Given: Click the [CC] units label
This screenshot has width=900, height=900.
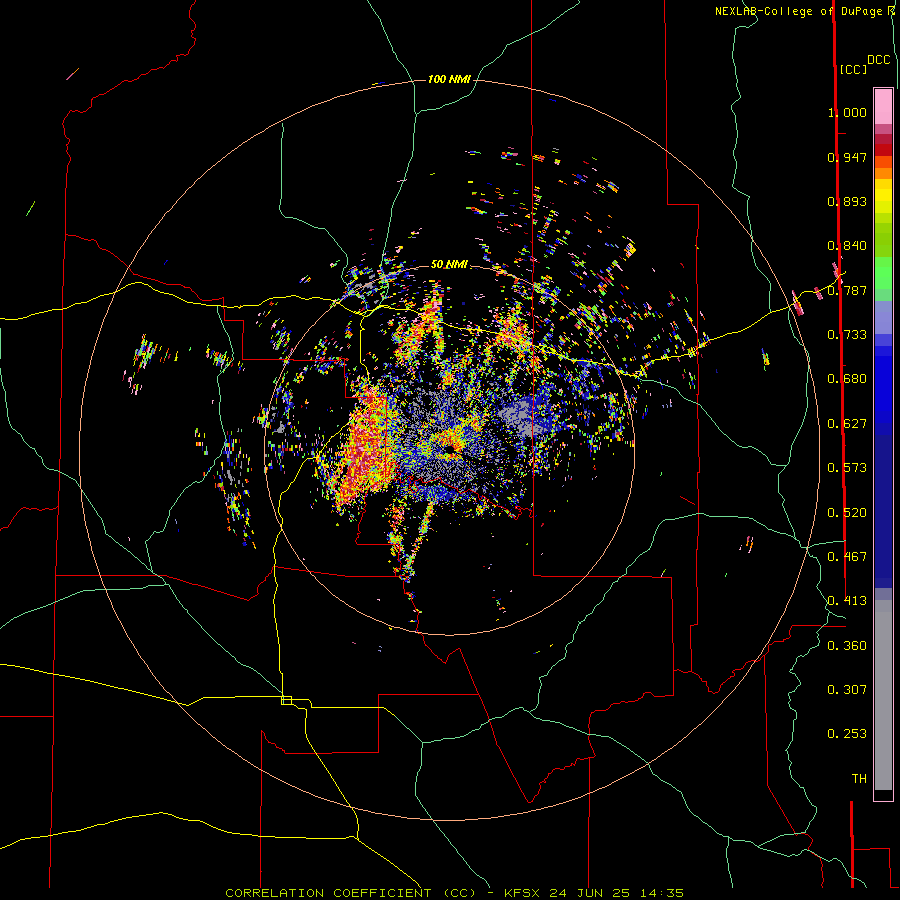Looking at the screenshot, I should click(853, 69).
